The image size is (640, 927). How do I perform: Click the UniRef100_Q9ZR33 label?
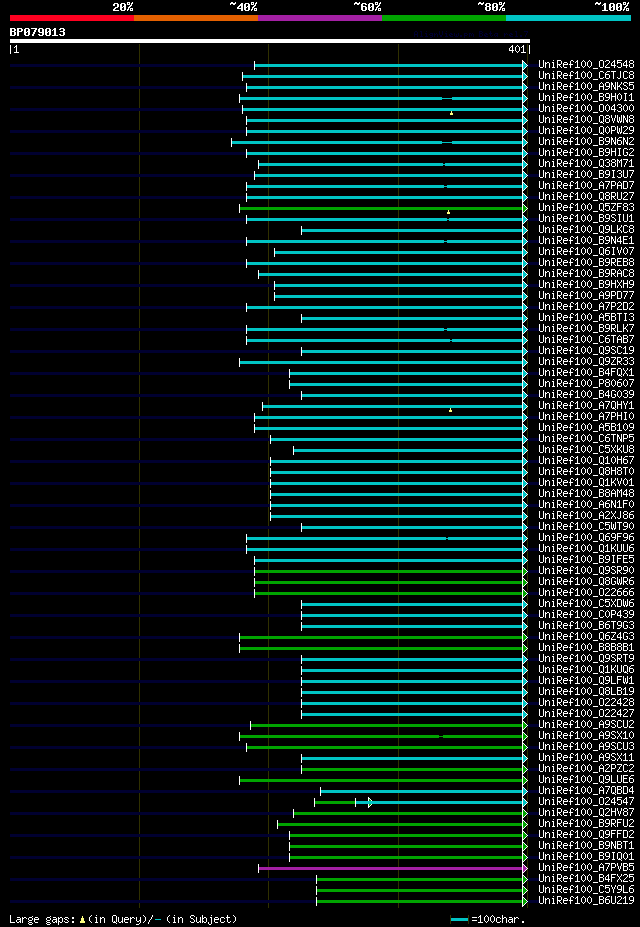click(x=586, y=362)
